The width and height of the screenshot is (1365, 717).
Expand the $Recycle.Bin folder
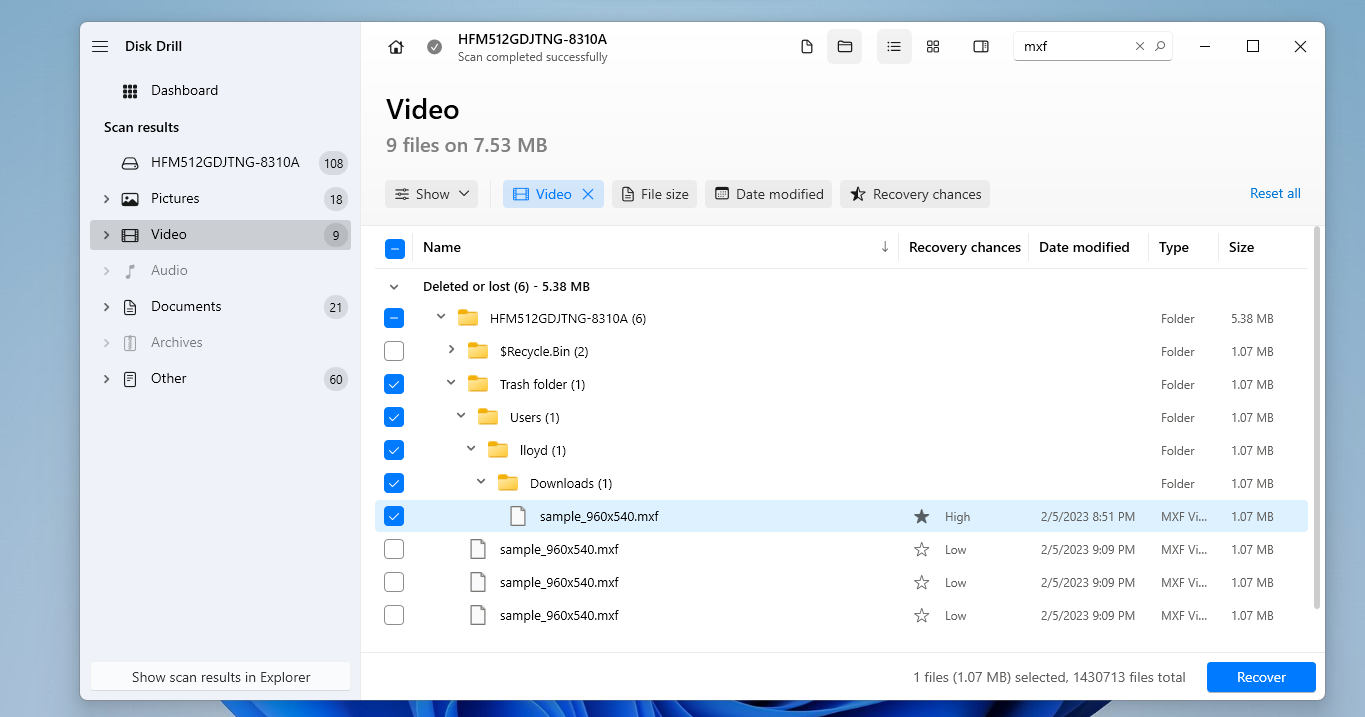point(451,350)
